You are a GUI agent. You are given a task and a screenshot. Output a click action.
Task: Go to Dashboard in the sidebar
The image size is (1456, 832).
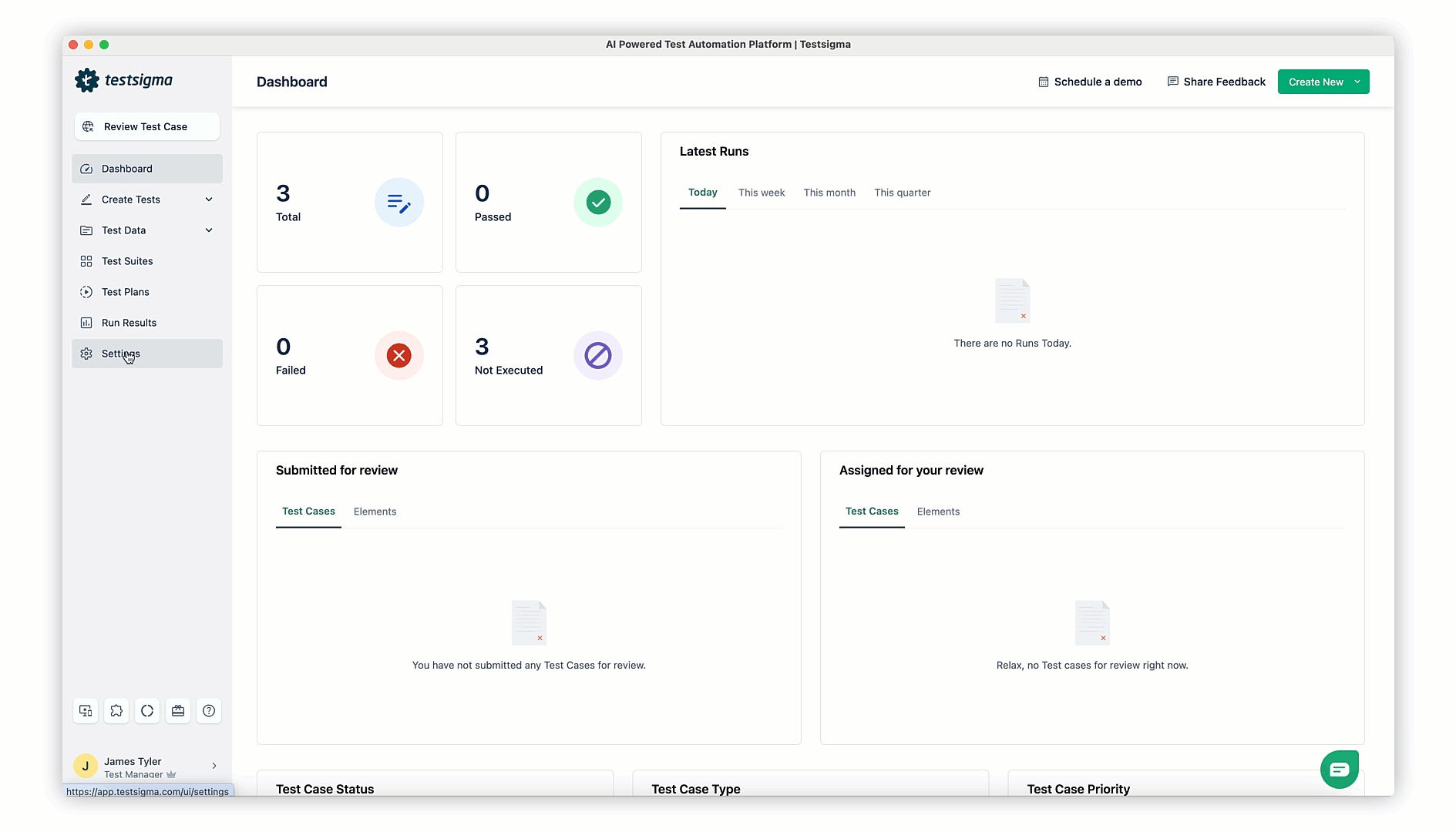pyautogui.click(x=146, y=169)
